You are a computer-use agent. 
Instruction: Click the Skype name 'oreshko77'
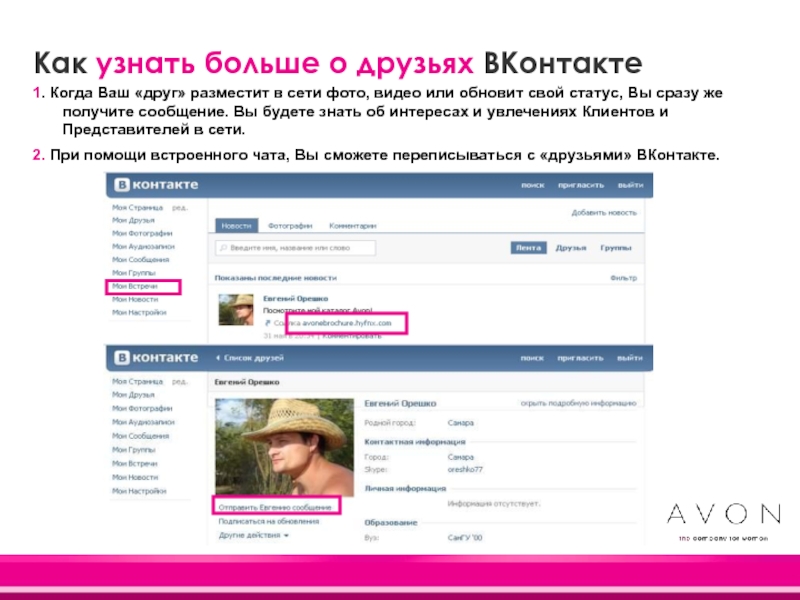[465, 469]
